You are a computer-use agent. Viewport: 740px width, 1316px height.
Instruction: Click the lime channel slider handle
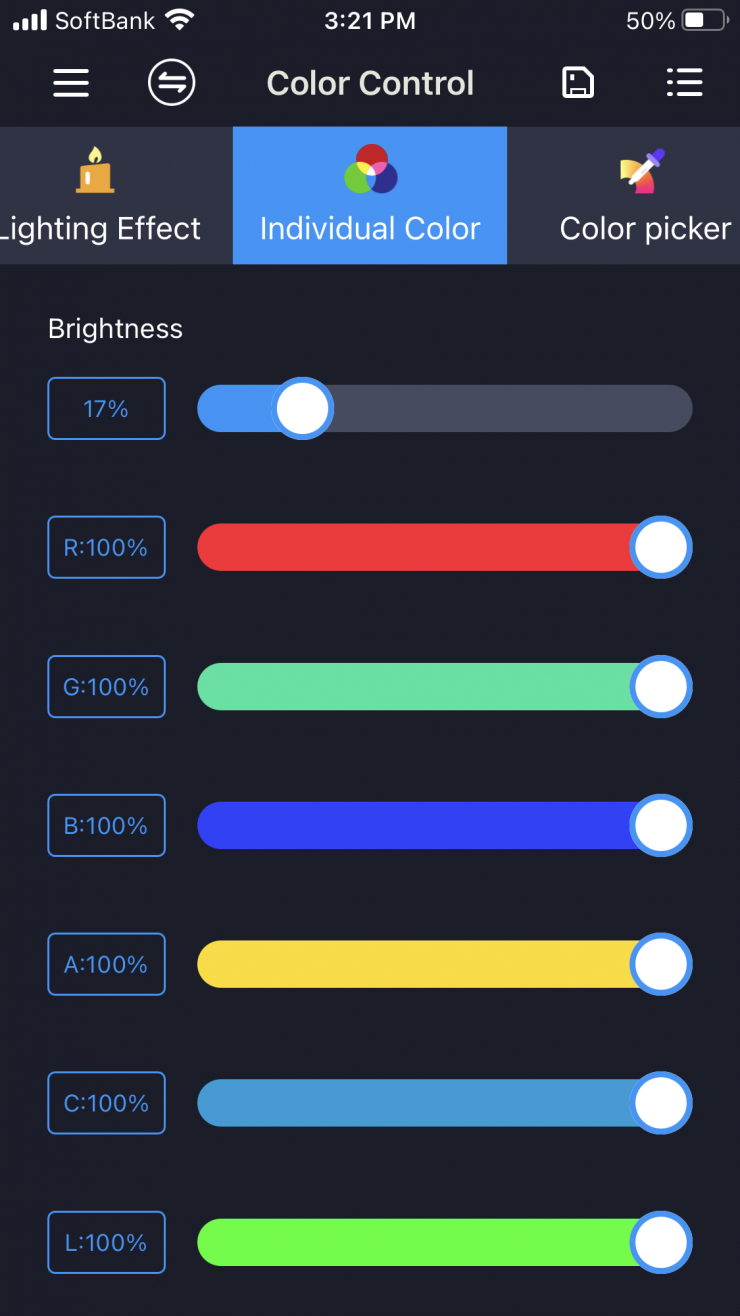(661, 1242)
